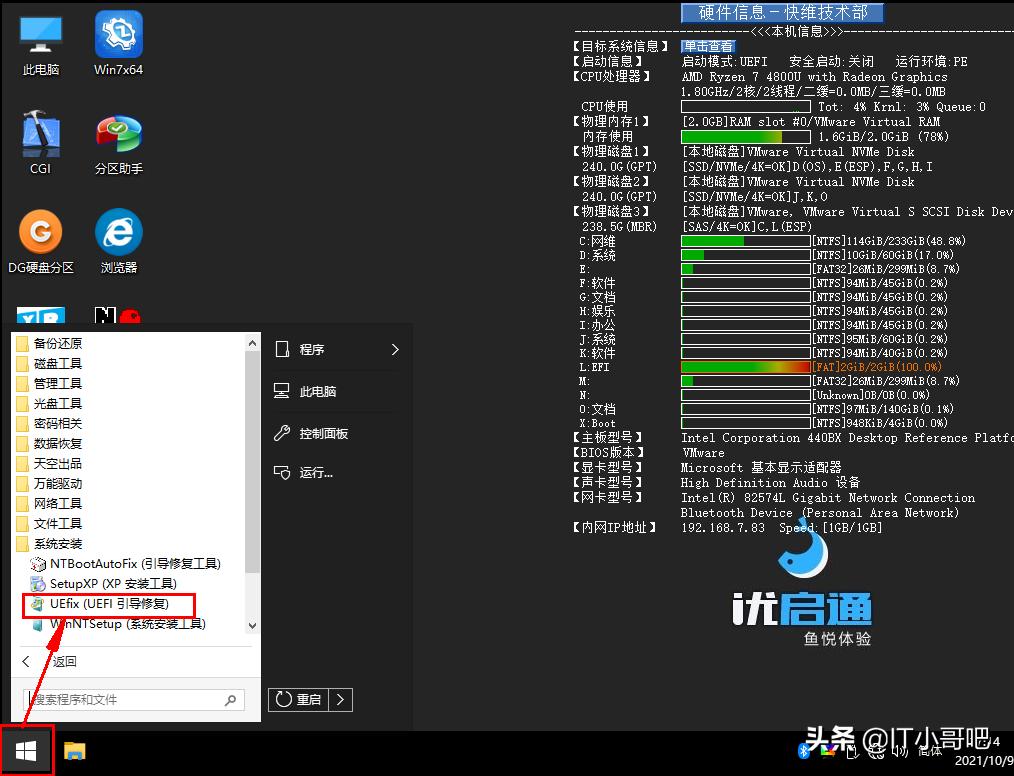Viewport: 1014px width, 776px height.
Task: Launch UEfix UEFI 引导修复 tool
Action: coord(107,603)
